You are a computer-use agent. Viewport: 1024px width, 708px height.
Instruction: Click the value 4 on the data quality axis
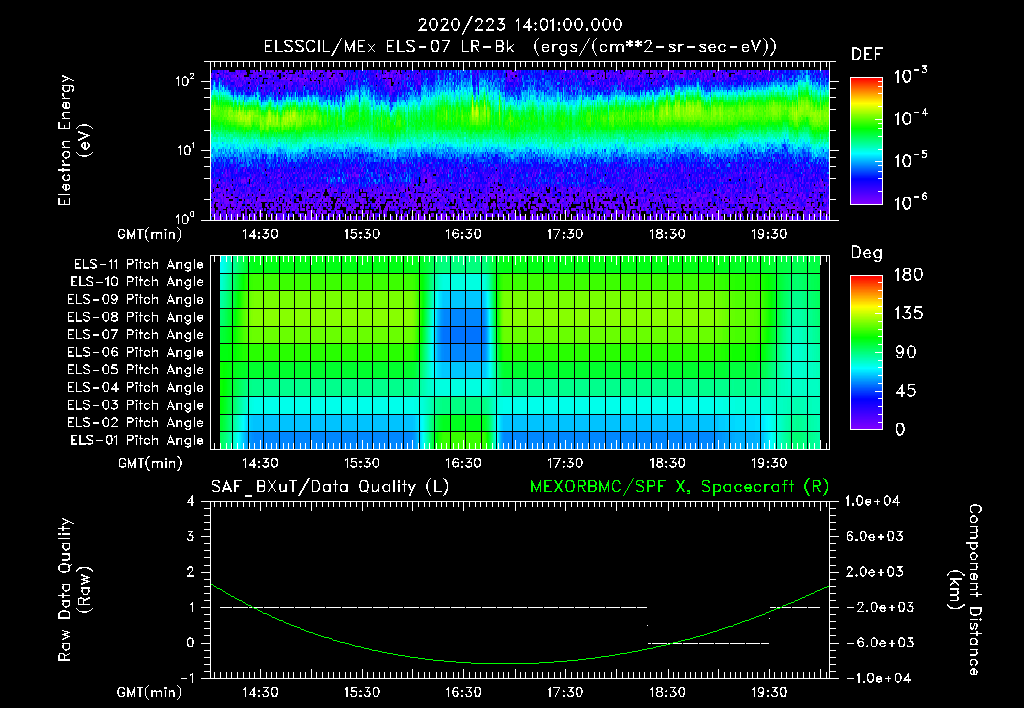click(190, 501)
